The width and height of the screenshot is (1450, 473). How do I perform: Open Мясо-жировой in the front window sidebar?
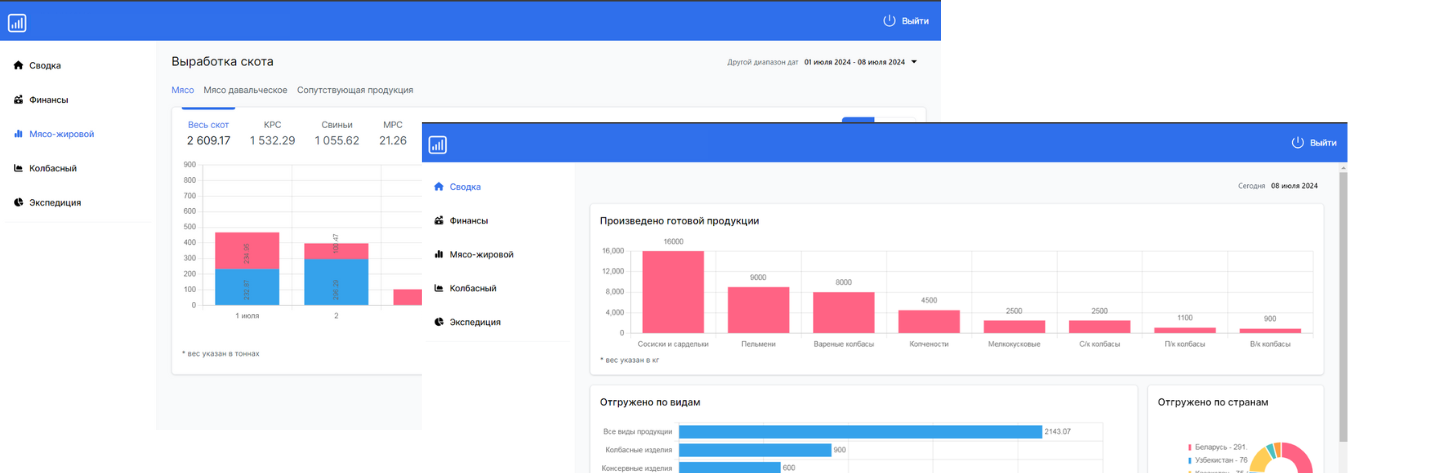(x=481, y=255)
